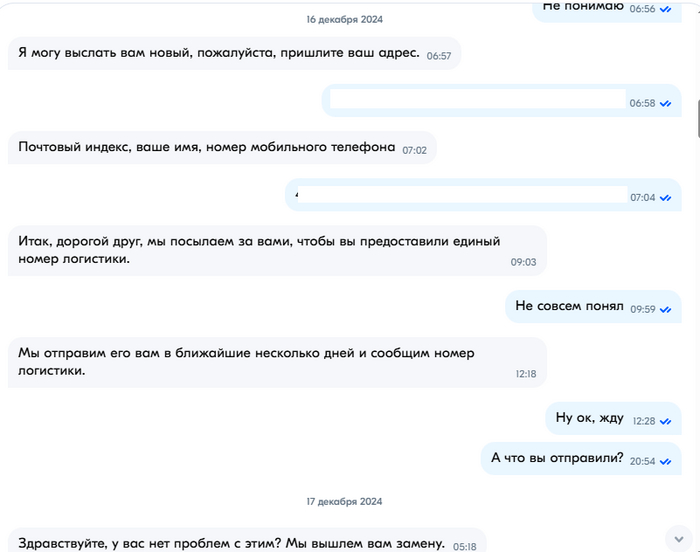Click message asking to send your address

(219, 53)
